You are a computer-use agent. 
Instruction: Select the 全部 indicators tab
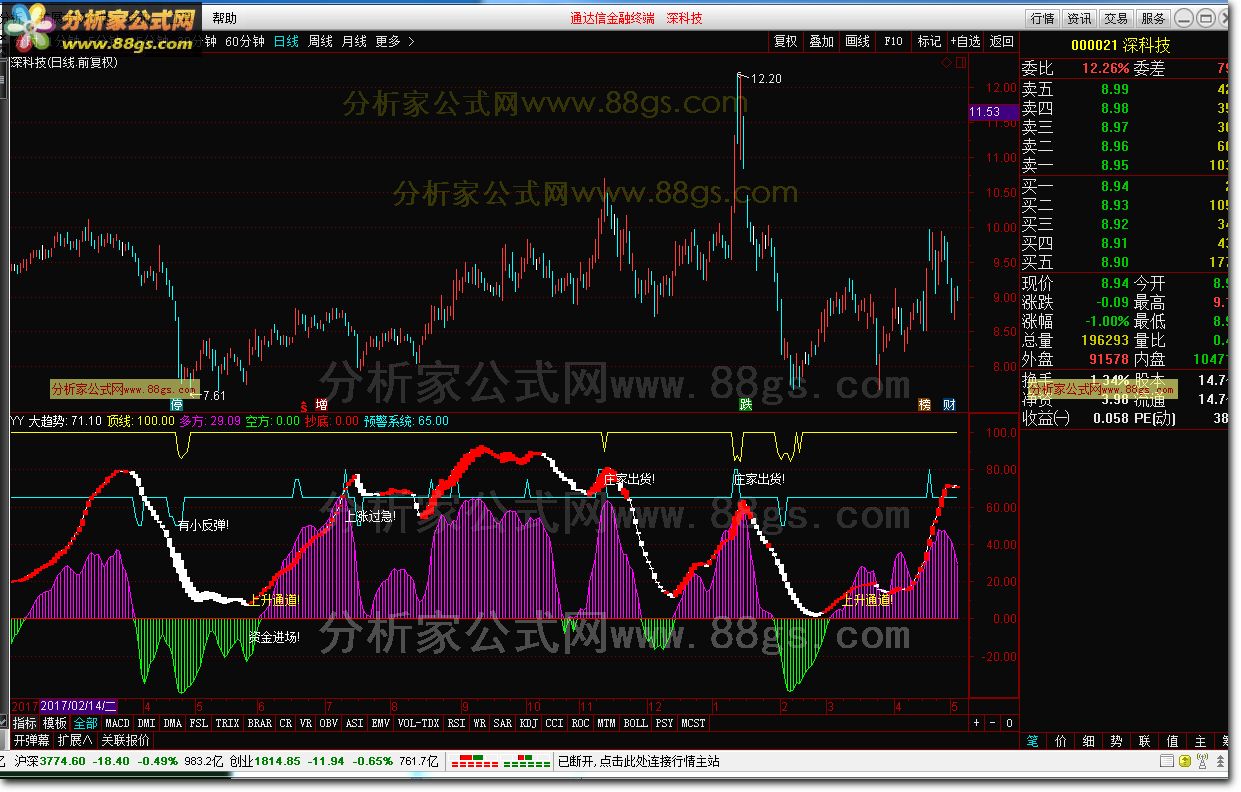pyautogui.click(x=85, y=723)
